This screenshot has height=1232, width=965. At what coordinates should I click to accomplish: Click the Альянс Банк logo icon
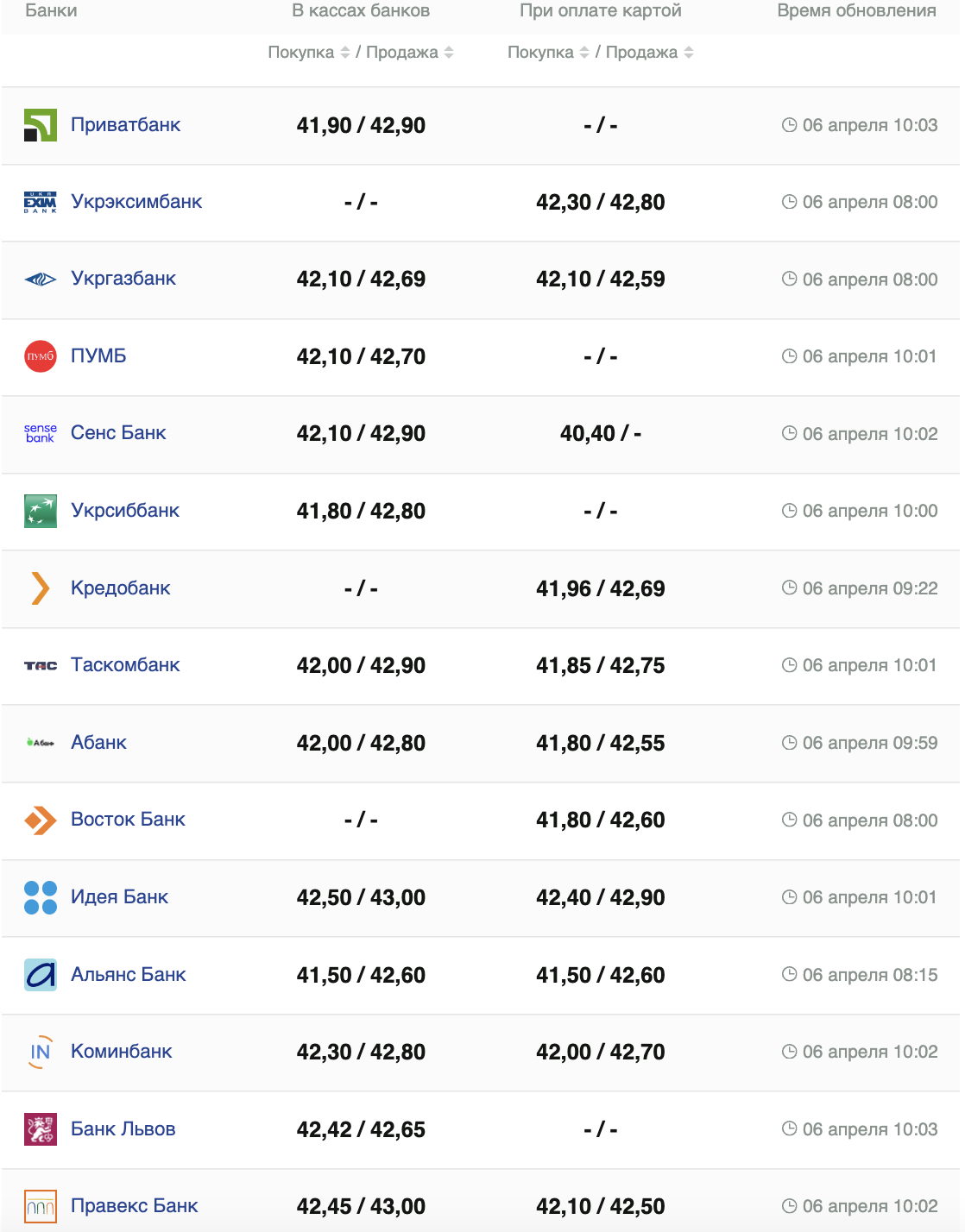41,975
